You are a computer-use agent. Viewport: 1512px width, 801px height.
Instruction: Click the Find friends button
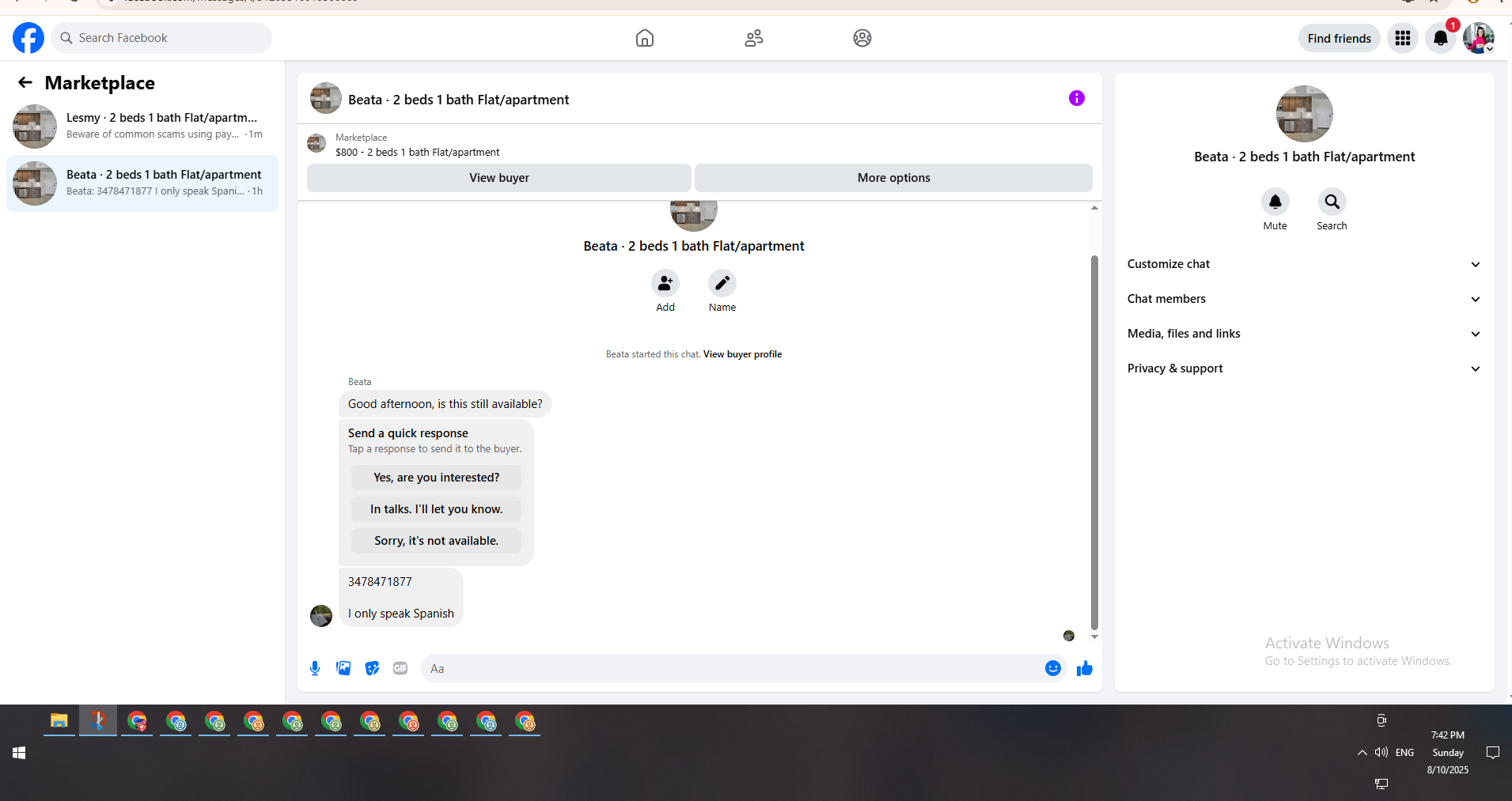(1340, 38)
